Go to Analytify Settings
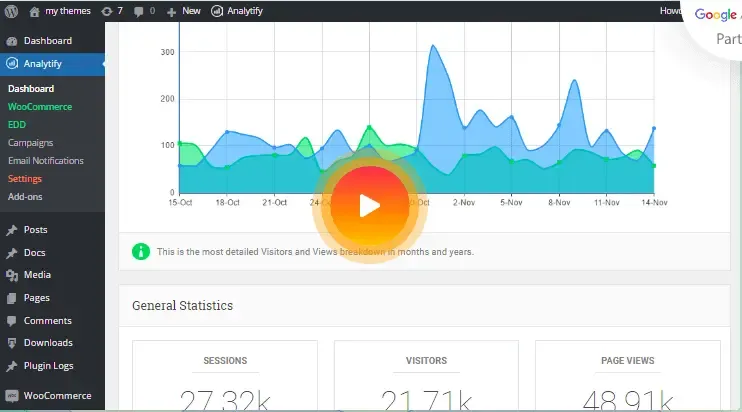 [x=25, y=179]
